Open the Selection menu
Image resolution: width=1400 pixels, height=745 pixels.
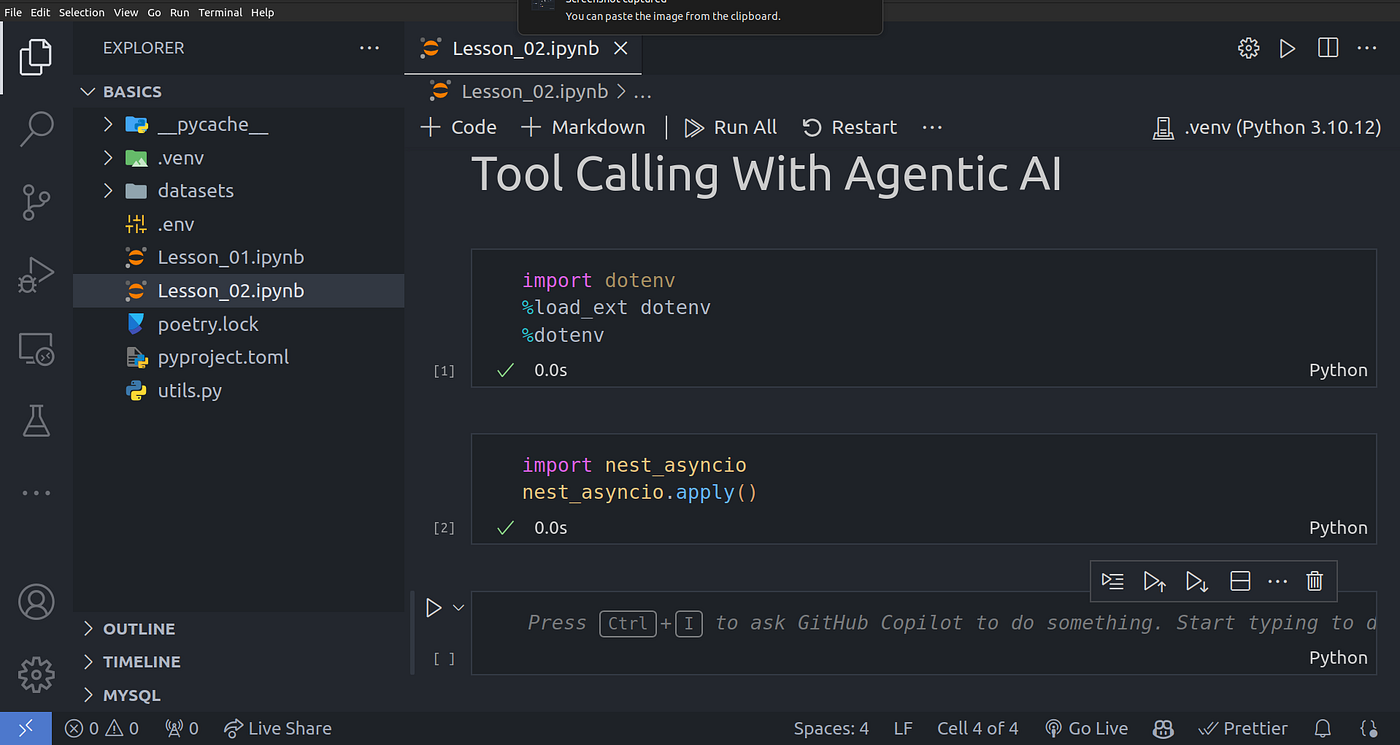[x=82, y=12]
